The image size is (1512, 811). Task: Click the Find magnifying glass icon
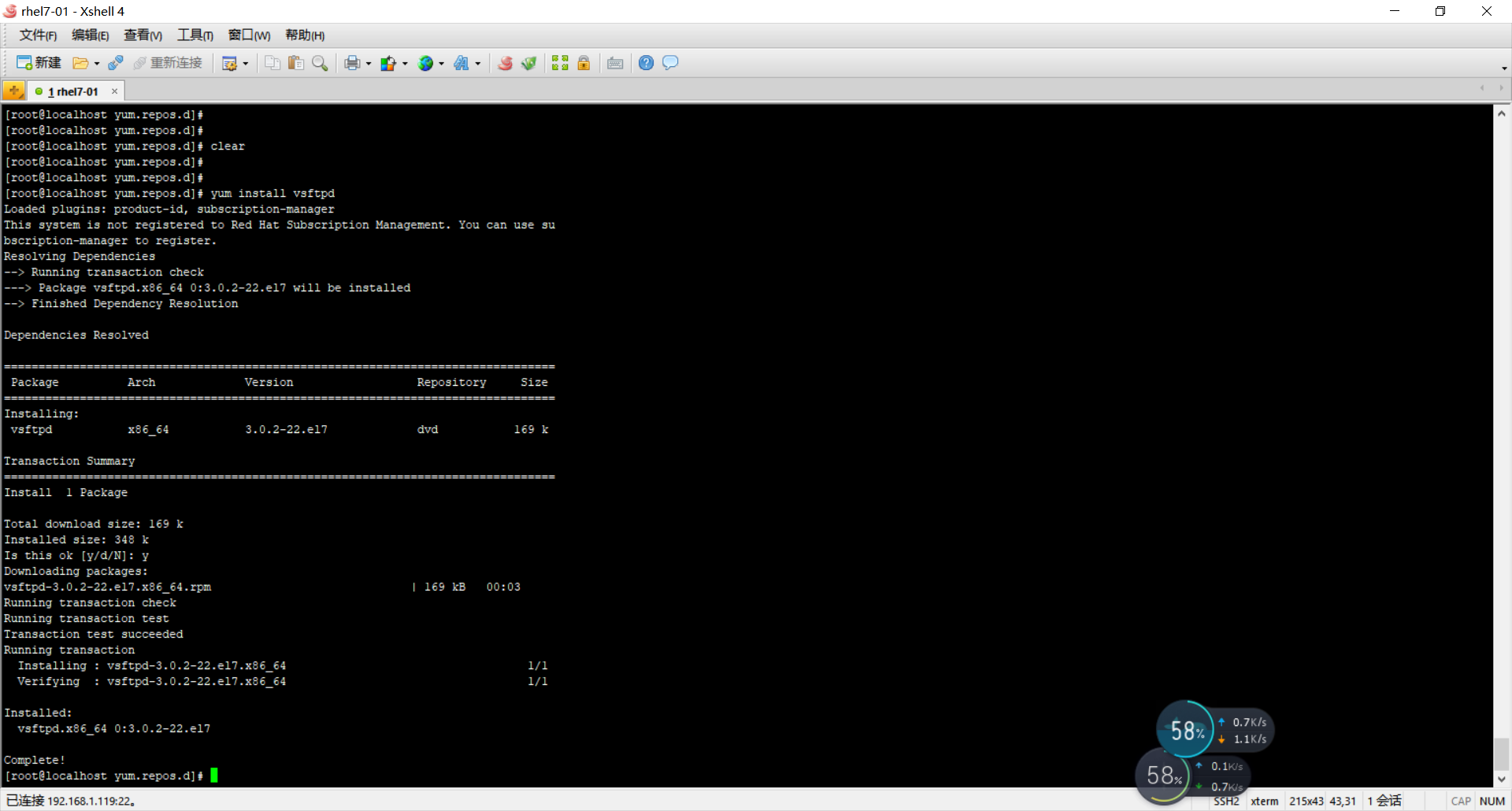point(320,63)
